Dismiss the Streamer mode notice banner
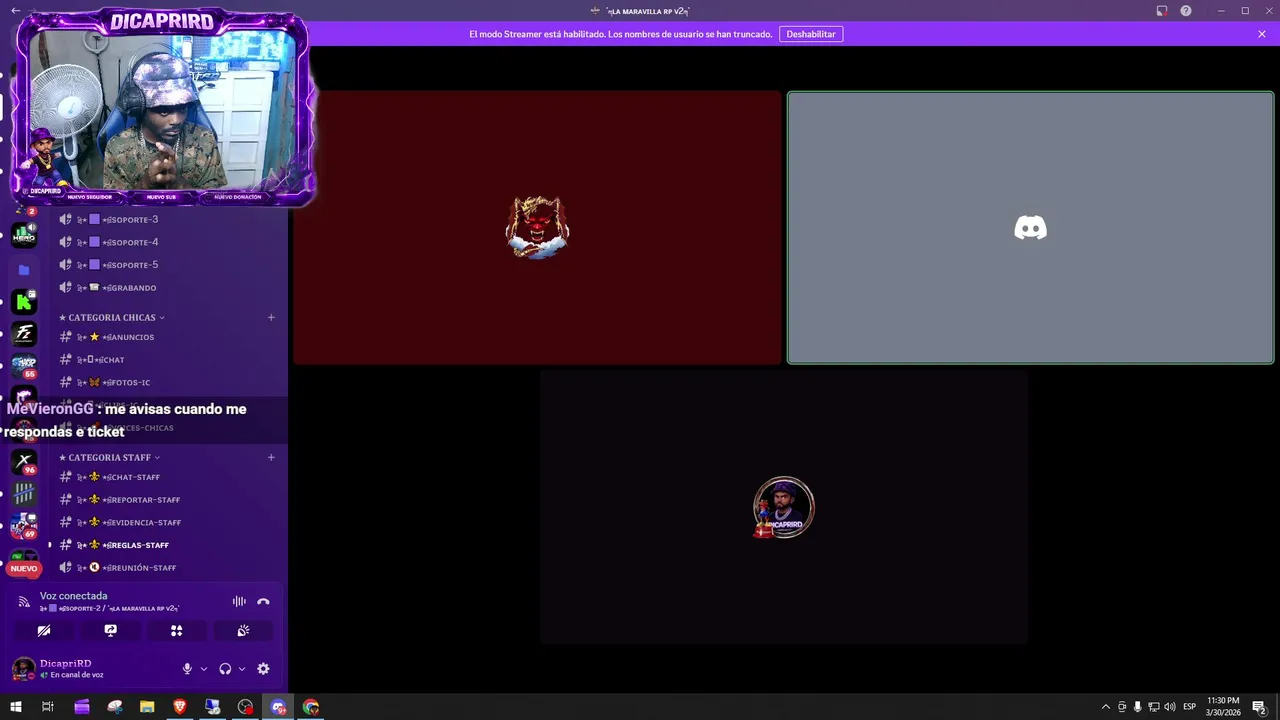1280x720 pixels. 1262,34
